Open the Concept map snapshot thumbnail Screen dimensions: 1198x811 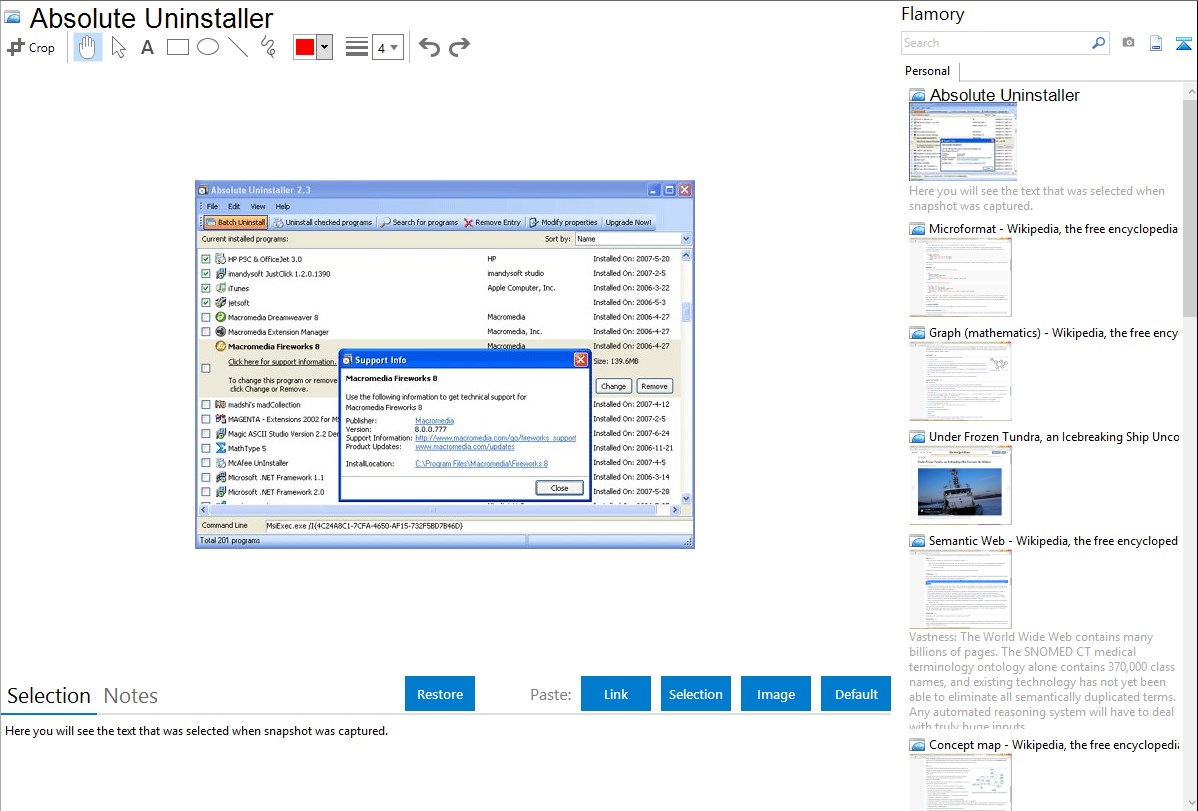point(960,782)
